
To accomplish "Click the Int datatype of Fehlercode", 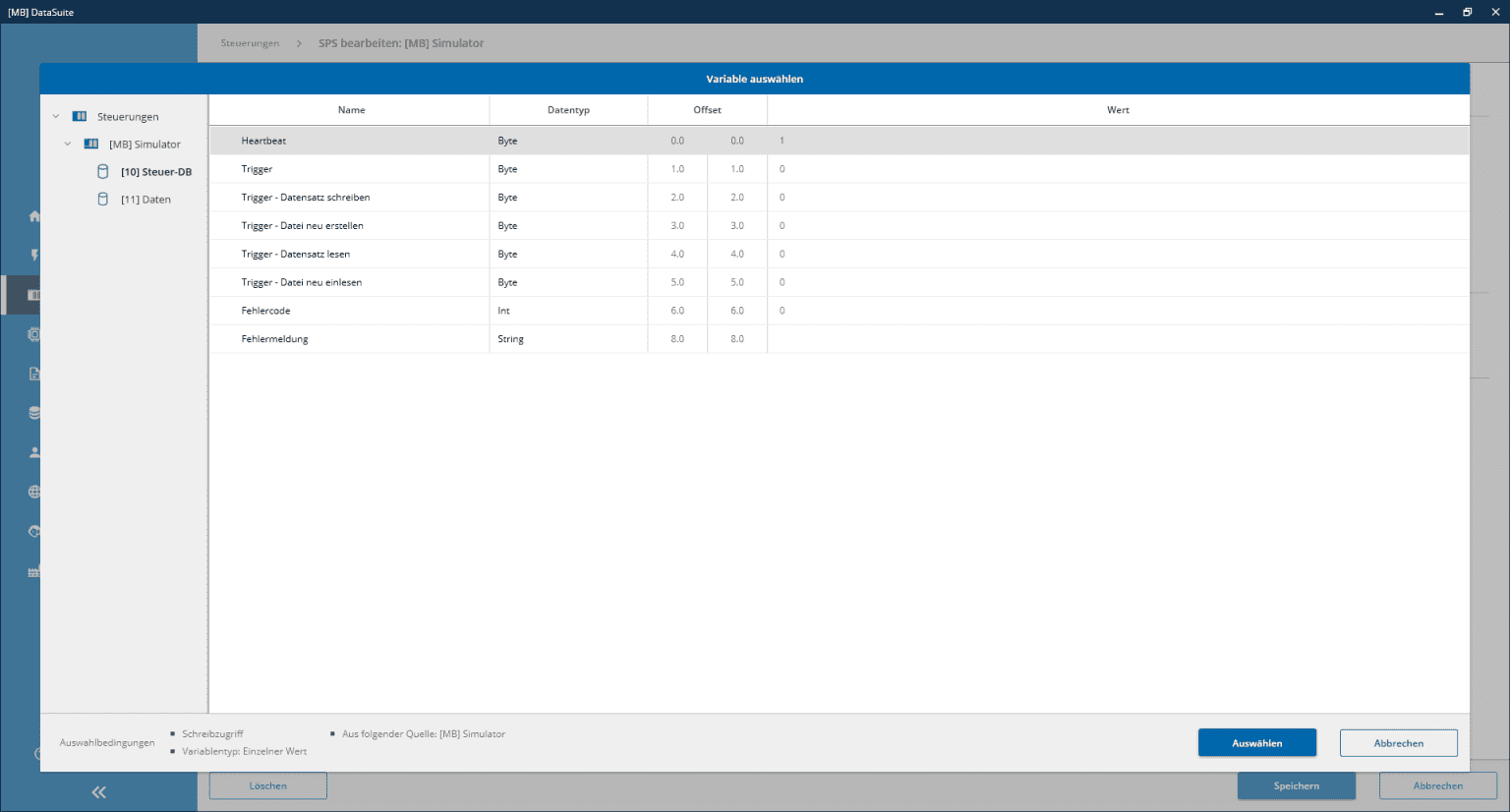I will pos(503,311).
